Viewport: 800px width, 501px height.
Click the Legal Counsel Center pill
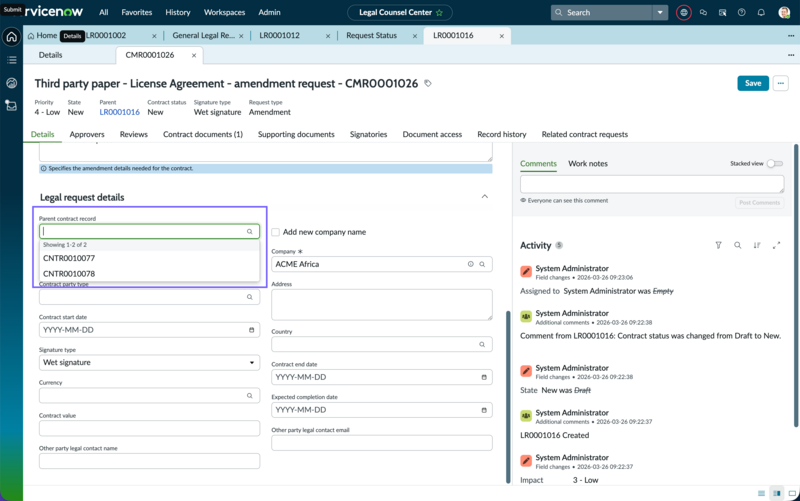pyautogui.click(x=400, y=12)
